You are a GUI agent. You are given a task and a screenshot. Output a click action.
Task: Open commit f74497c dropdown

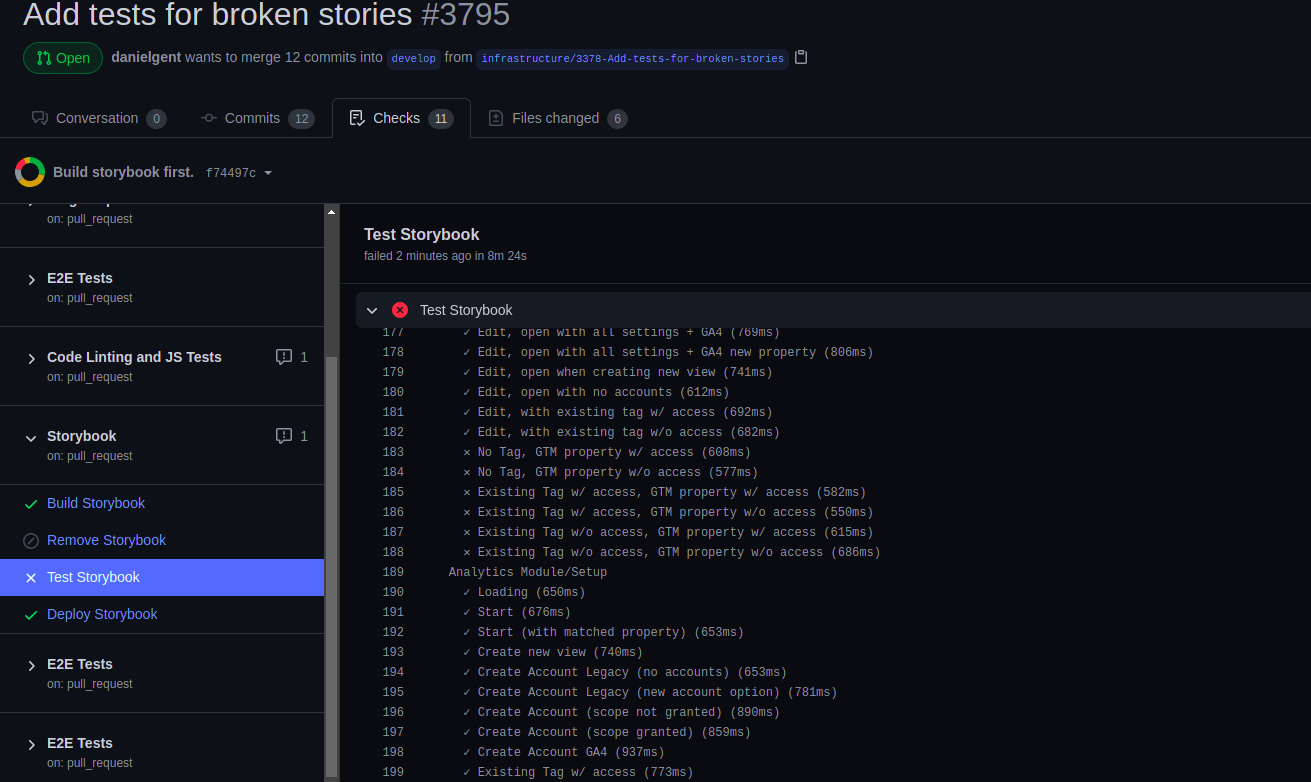tap(239, 173)
